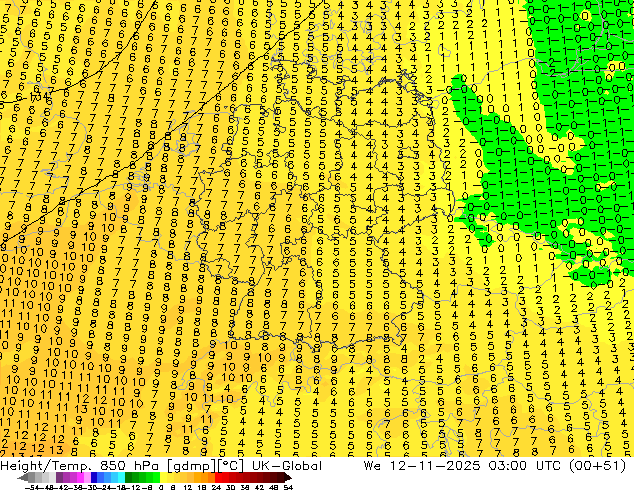The width and height of the screenshot is (634, 490).
Task: Click the bright red legend swatch at 24
Action: [218, 477]
